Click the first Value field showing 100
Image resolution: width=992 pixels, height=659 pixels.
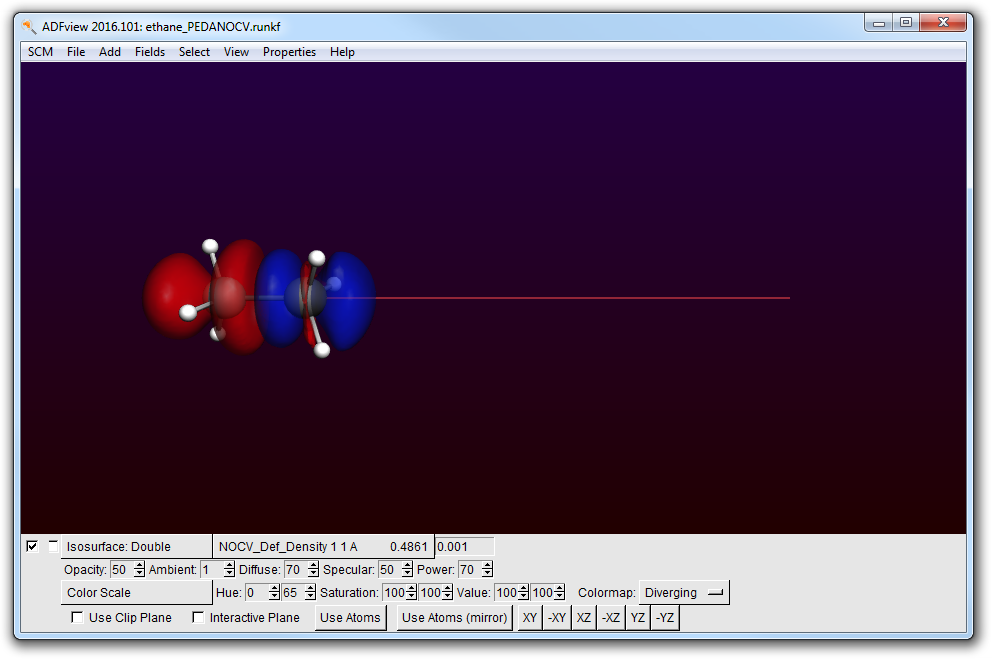click(x=506, y=593)
